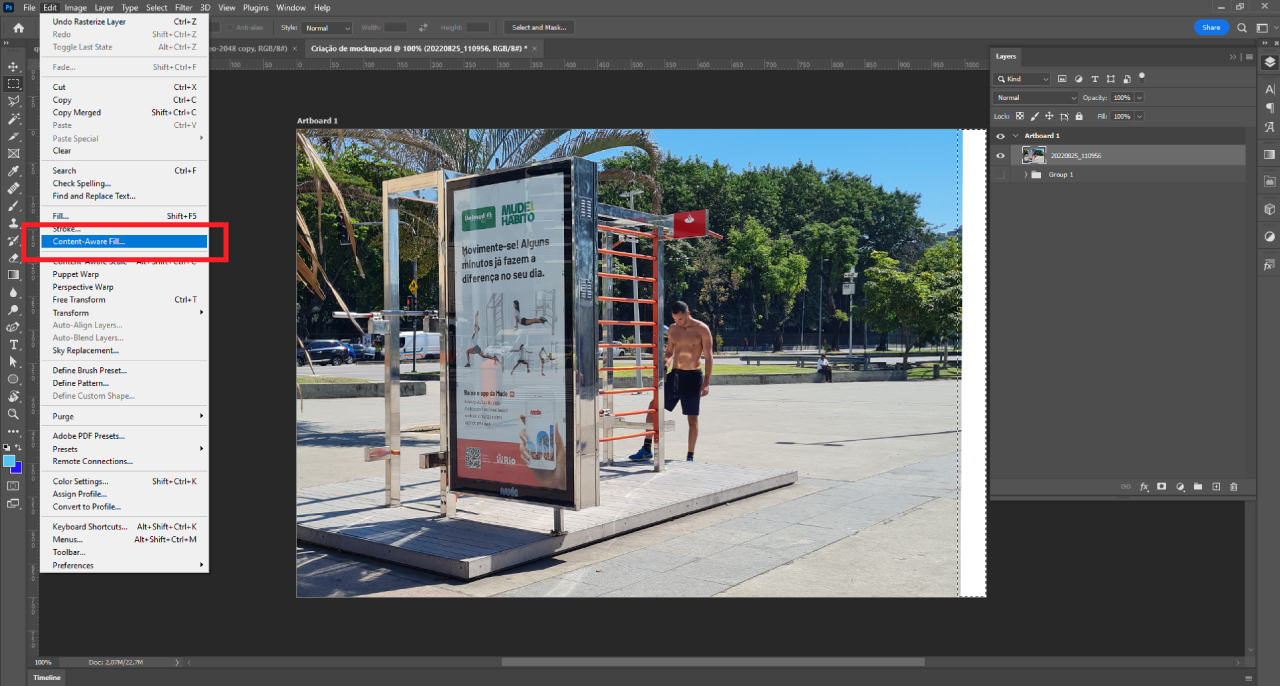Open the Filter menu in menu bar
The width and height of the screenshot is (1280, 686).
pyautogui.click(x=184, y=7)
